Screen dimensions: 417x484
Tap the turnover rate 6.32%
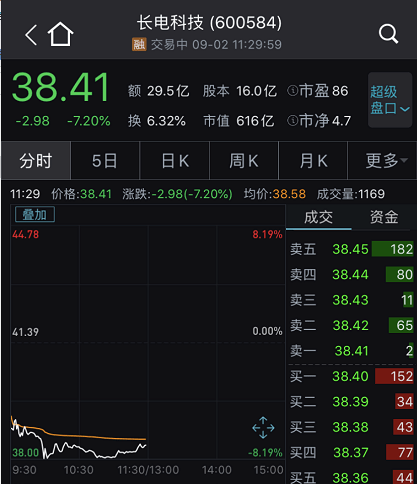tap(166, 121)
